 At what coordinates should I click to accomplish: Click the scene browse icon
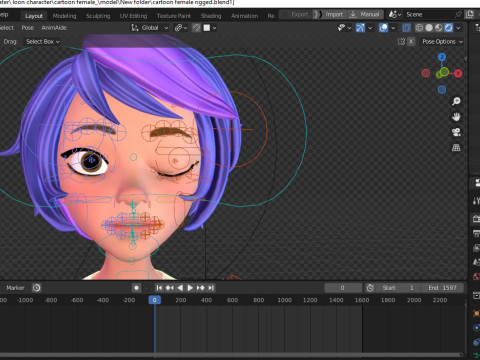[x=395, y=14]
